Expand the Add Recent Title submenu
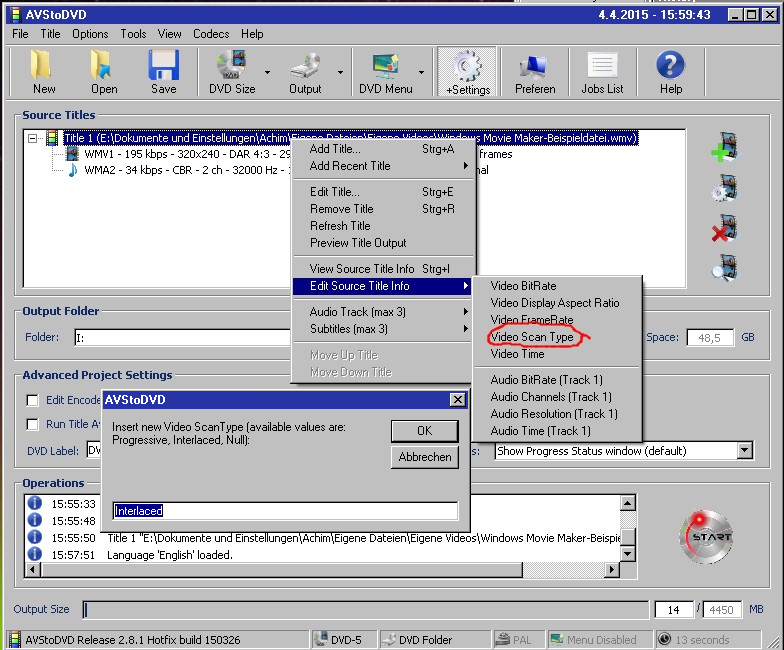This screenshot has height=650, width=784. click(382, 166)
